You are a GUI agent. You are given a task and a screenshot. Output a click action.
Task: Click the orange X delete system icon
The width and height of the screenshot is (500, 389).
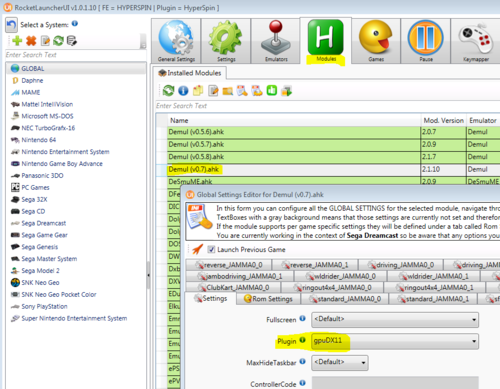[x=31, y=41]
